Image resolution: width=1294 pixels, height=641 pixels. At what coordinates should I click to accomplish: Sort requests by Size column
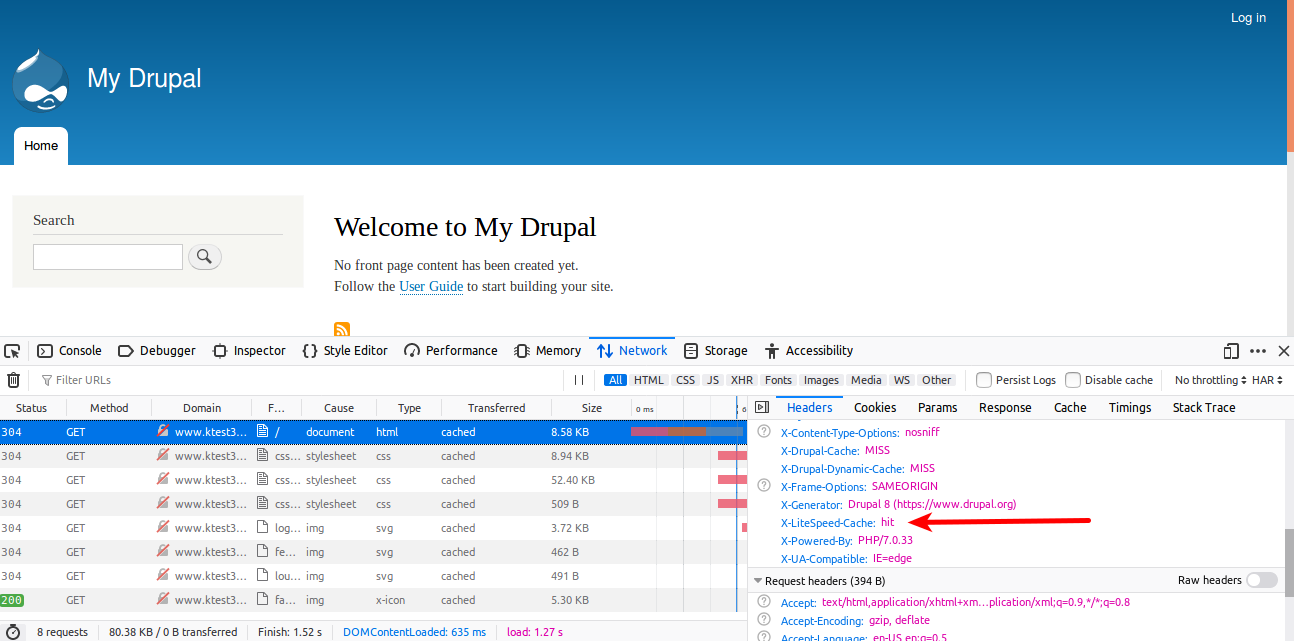click(592, 408)
